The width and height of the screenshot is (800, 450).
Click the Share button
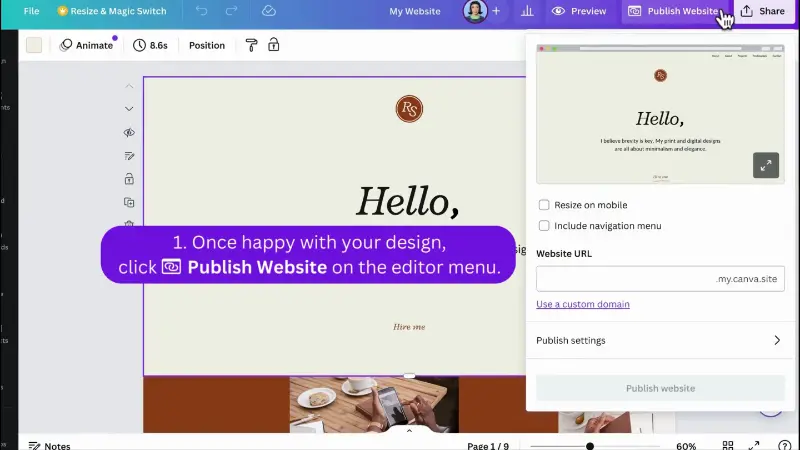tap(764, 11)
